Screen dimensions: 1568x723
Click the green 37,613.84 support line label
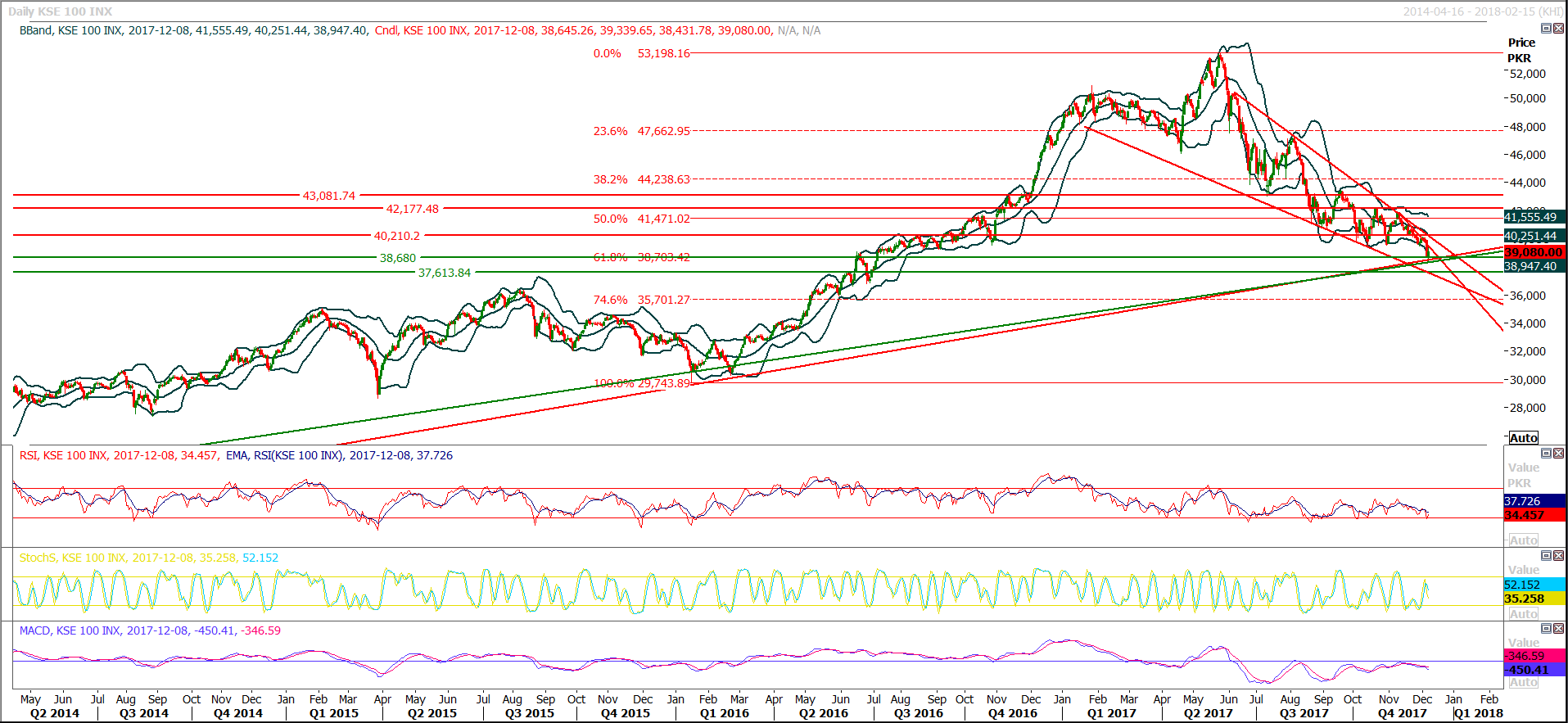tap(445, 273)
